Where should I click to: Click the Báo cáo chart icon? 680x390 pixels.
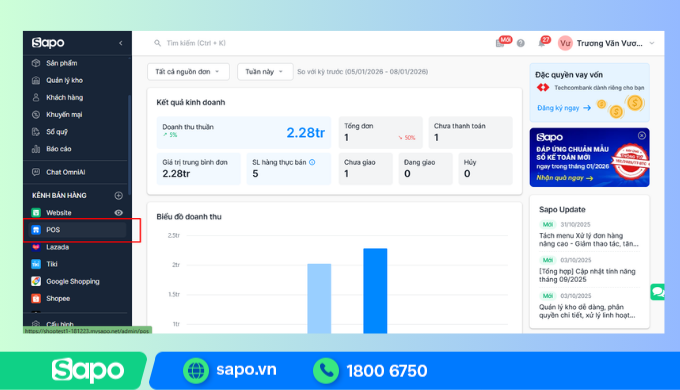coord(36,149)
